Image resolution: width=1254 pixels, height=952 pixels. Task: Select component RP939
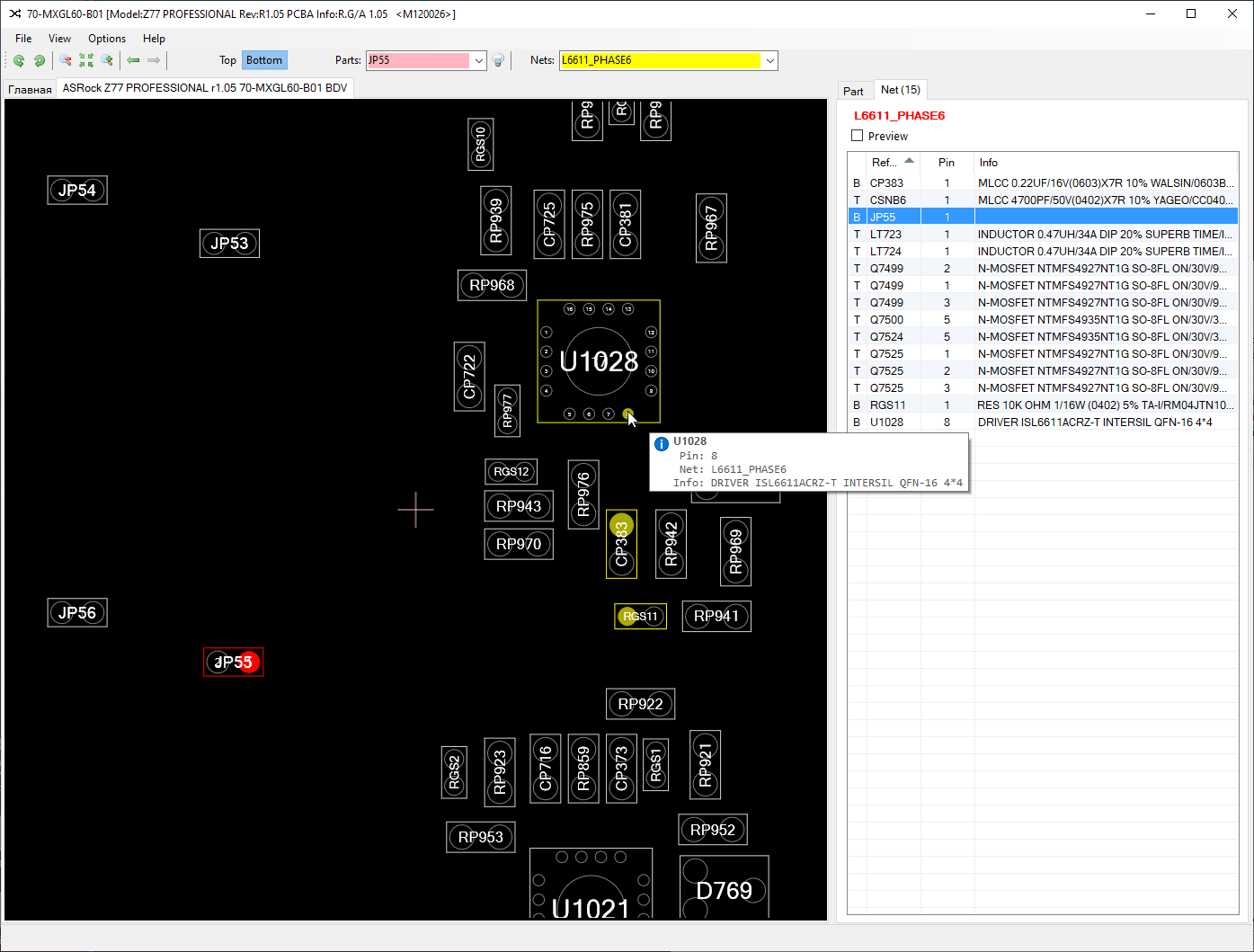click(495, 221)
